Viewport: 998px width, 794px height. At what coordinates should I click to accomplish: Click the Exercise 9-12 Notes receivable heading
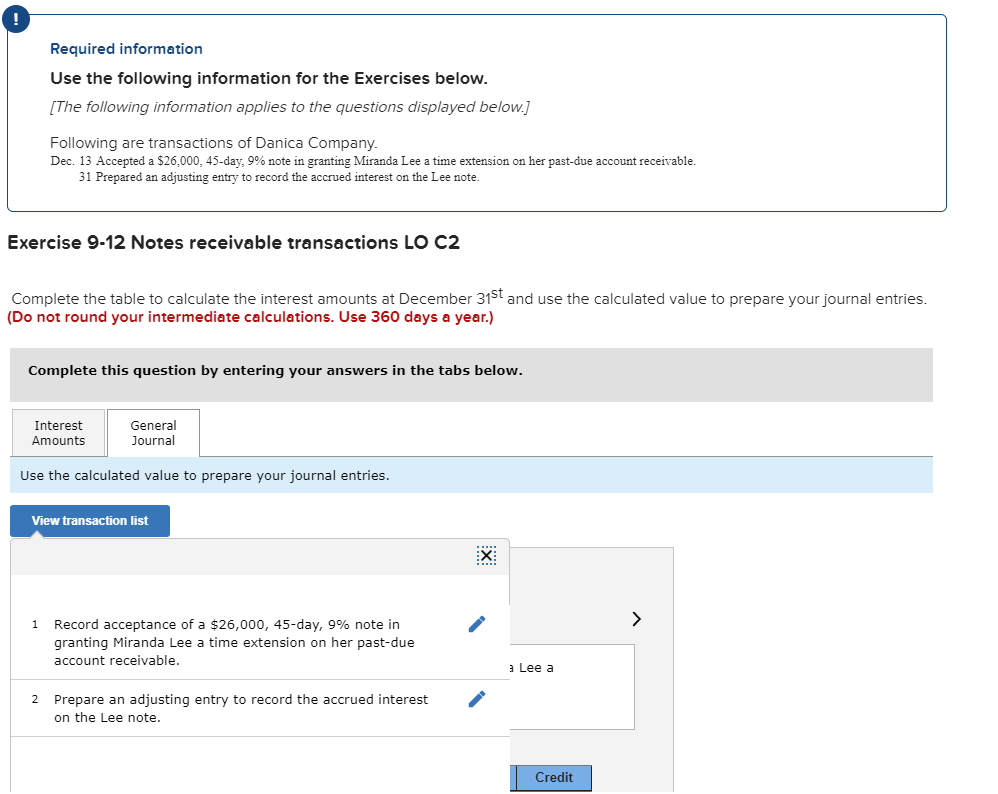(234, 243)
